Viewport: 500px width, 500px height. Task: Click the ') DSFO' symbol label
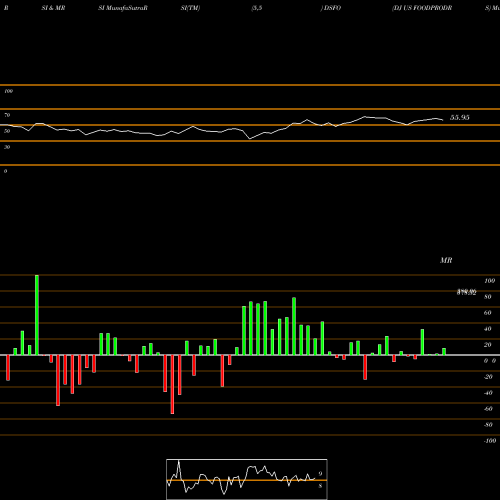[x=331, y=8]
